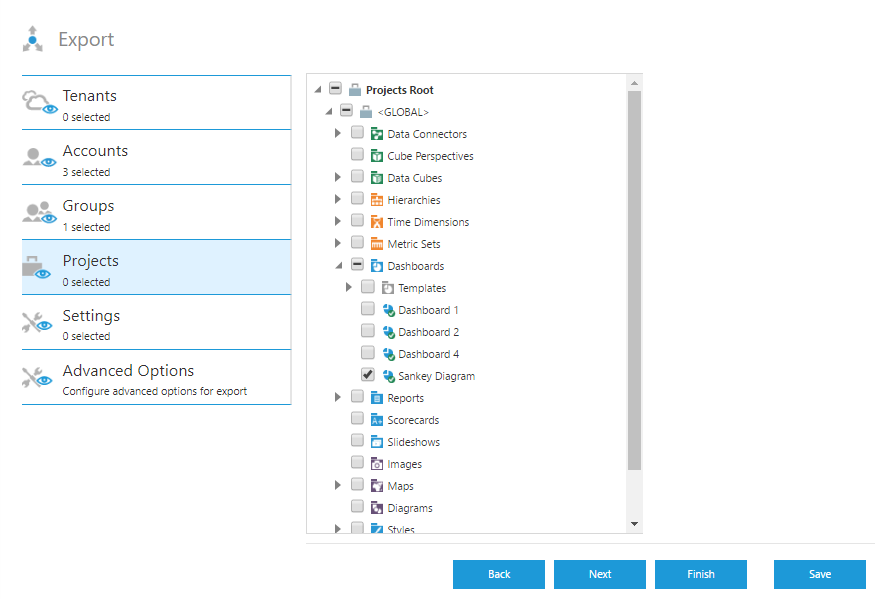Click the Cube Perspectives icon
Viewport: 895px width, 599px height.
tap(377, 156)
